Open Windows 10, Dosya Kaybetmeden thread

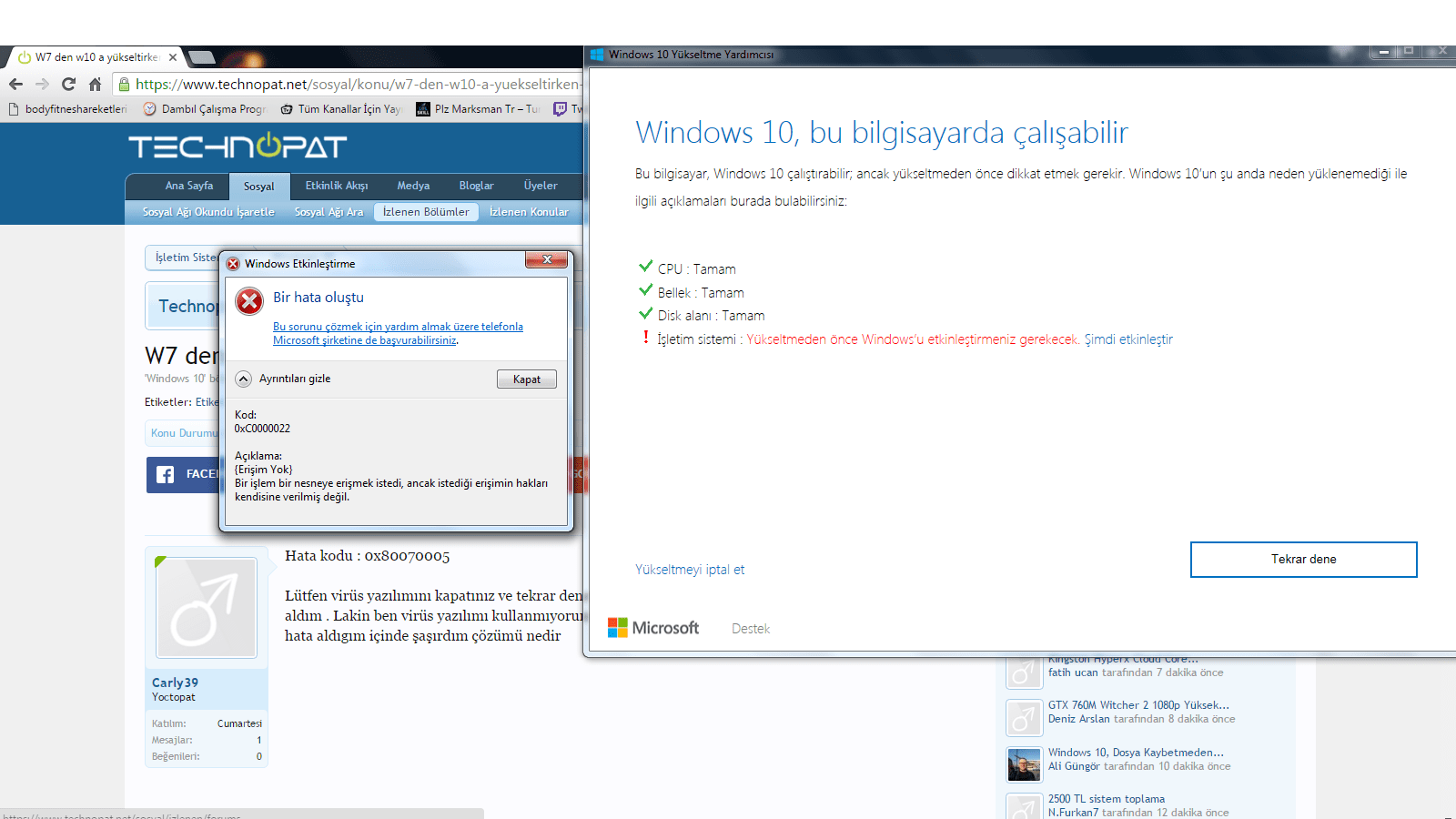point(1136,753)
